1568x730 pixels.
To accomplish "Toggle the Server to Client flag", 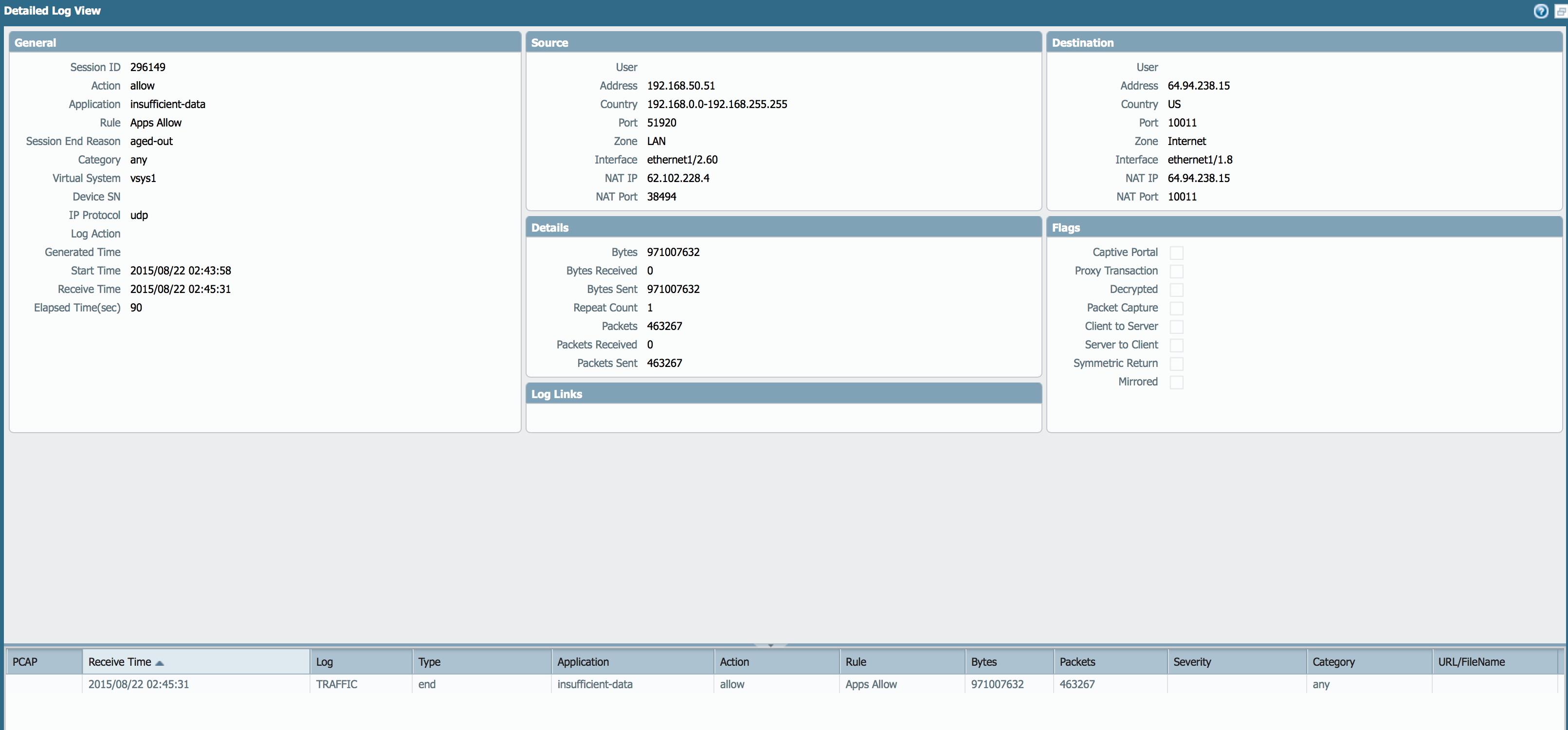I will pos(1177,345).
